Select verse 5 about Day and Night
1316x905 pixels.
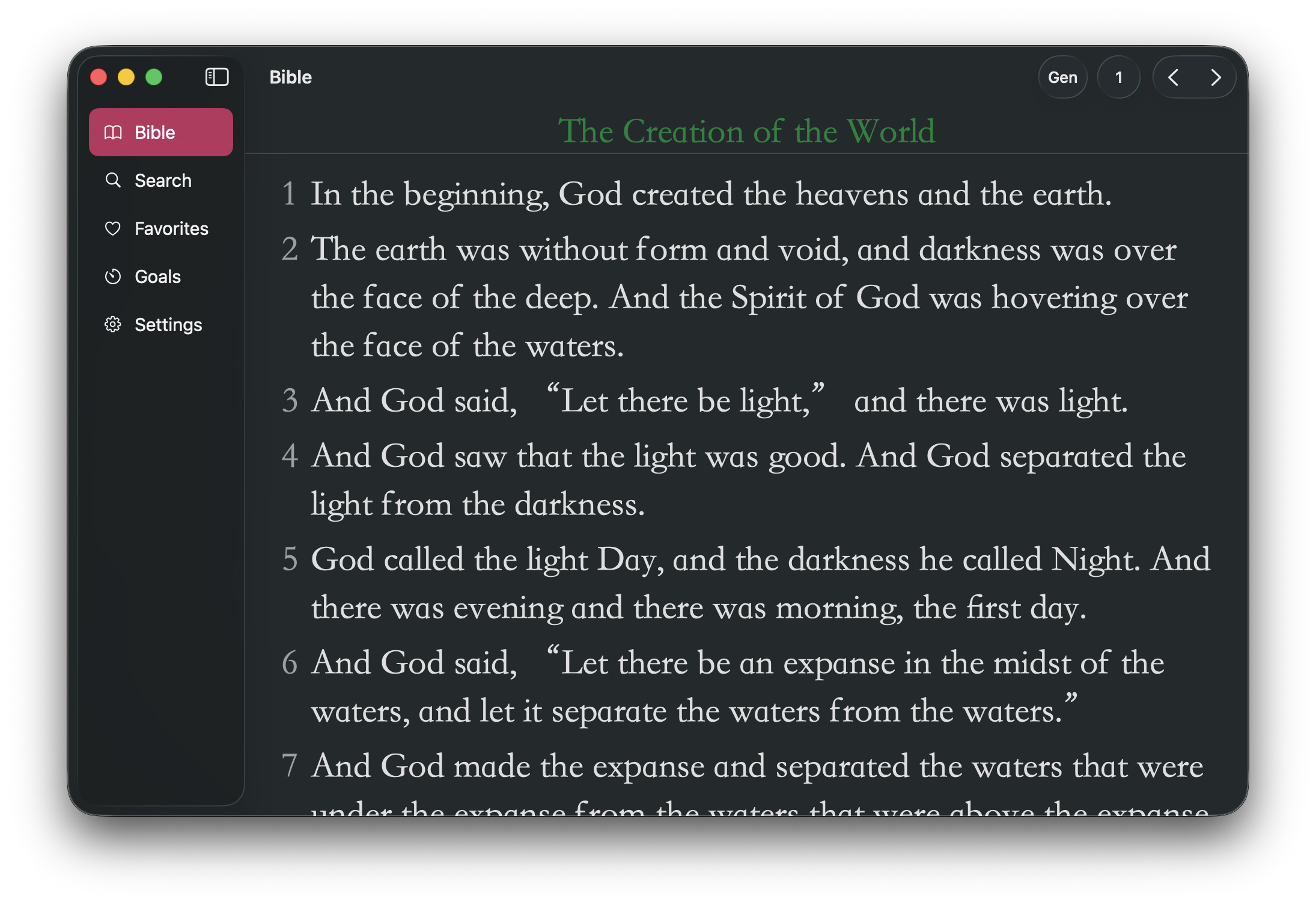760,583
